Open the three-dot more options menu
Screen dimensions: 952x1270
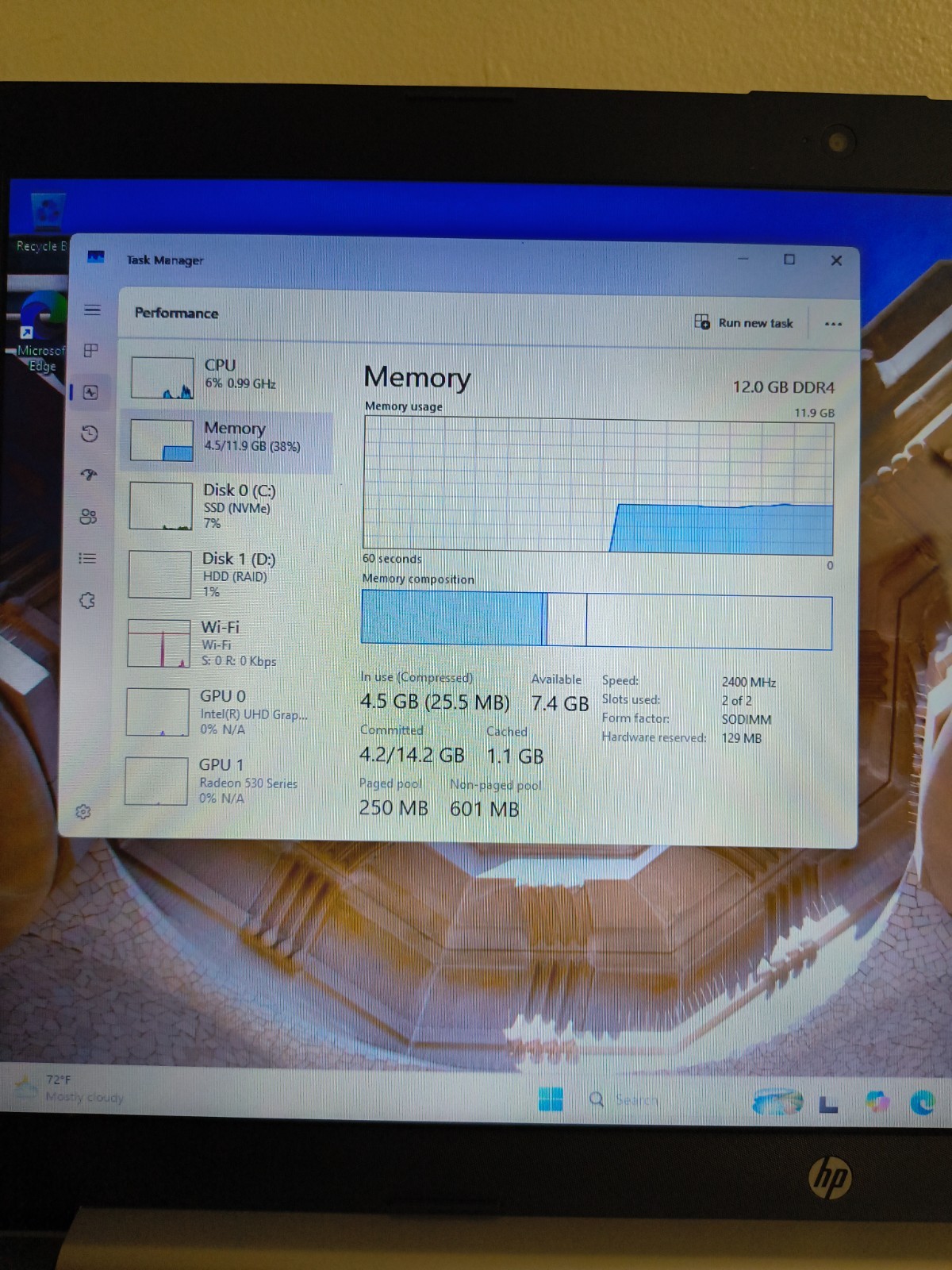(833, 324)
